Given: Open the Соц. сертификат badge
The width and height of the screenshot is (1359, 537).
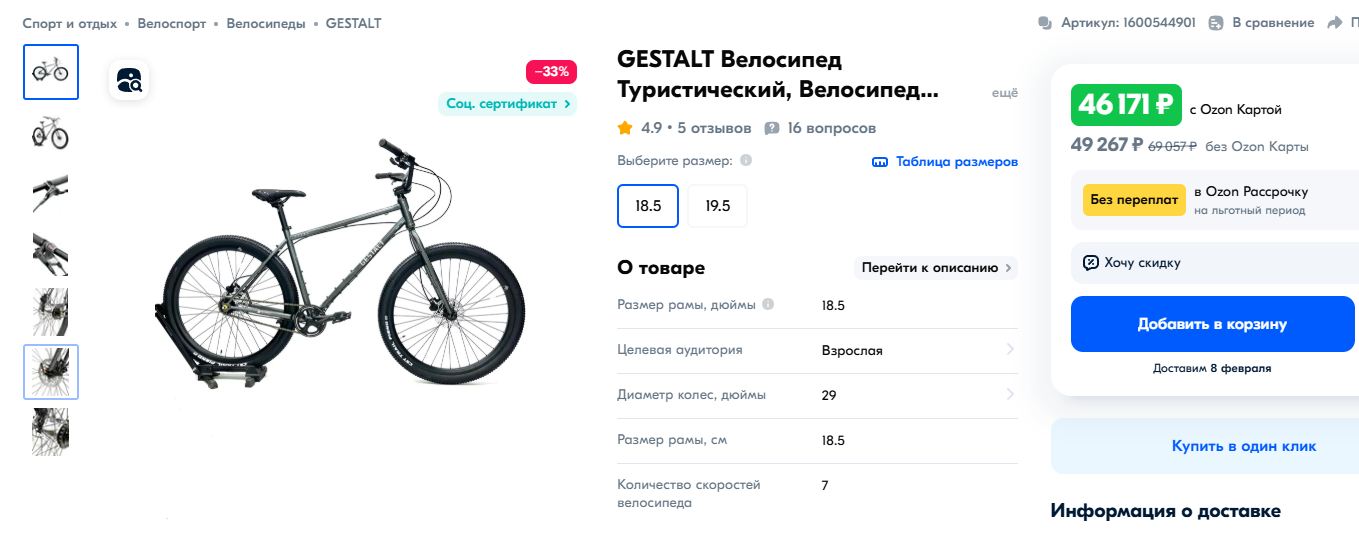Looking at the screenshot, I should [507, 103].
